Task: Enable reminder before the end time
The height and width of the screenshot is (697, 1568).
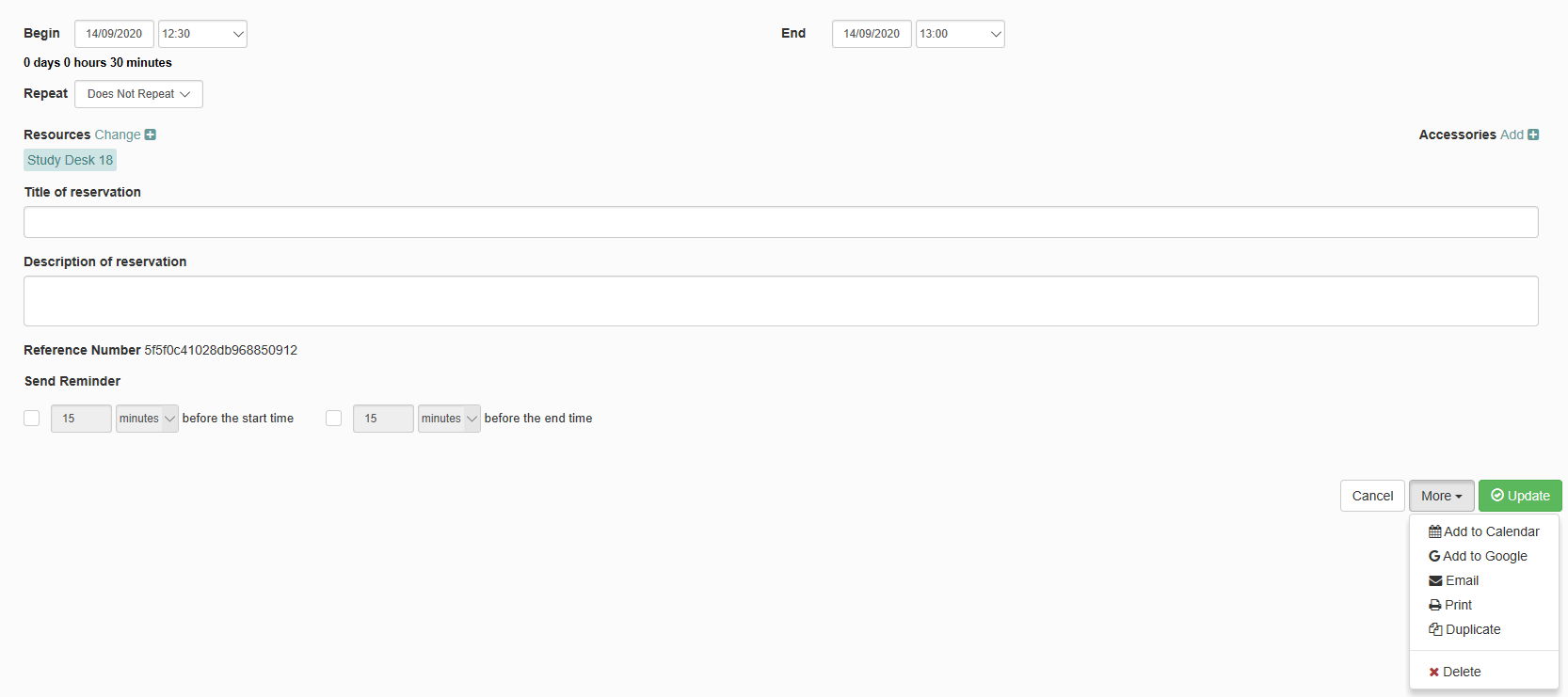Action: tap(334, 418)
